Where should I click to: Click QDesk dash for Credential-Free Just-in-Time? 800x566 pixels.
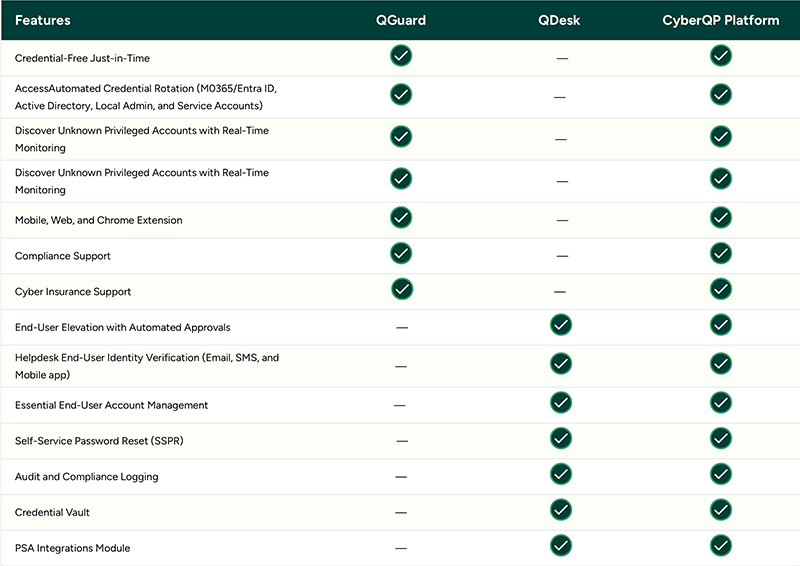coord(562,58)
